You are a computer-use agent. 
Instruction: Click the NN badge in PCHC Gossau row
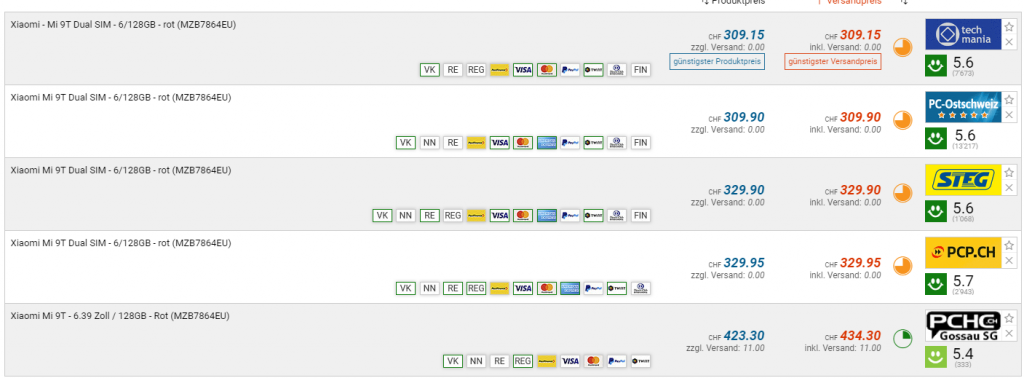click(476, 361)
